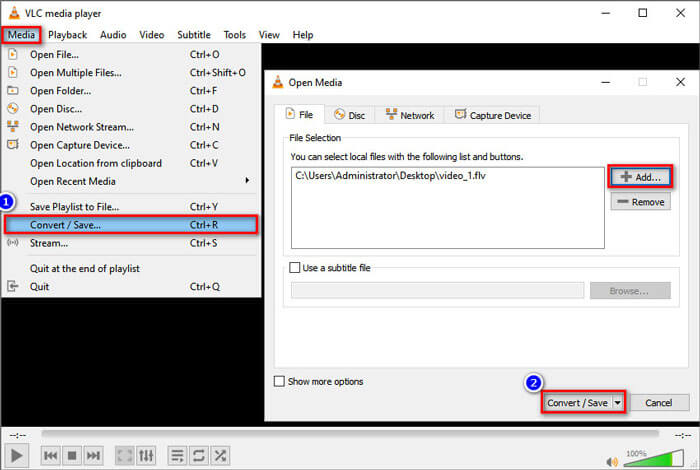Toggle fullscreen video icon
This screenshot has width=700, height=470.
(125, 455)
